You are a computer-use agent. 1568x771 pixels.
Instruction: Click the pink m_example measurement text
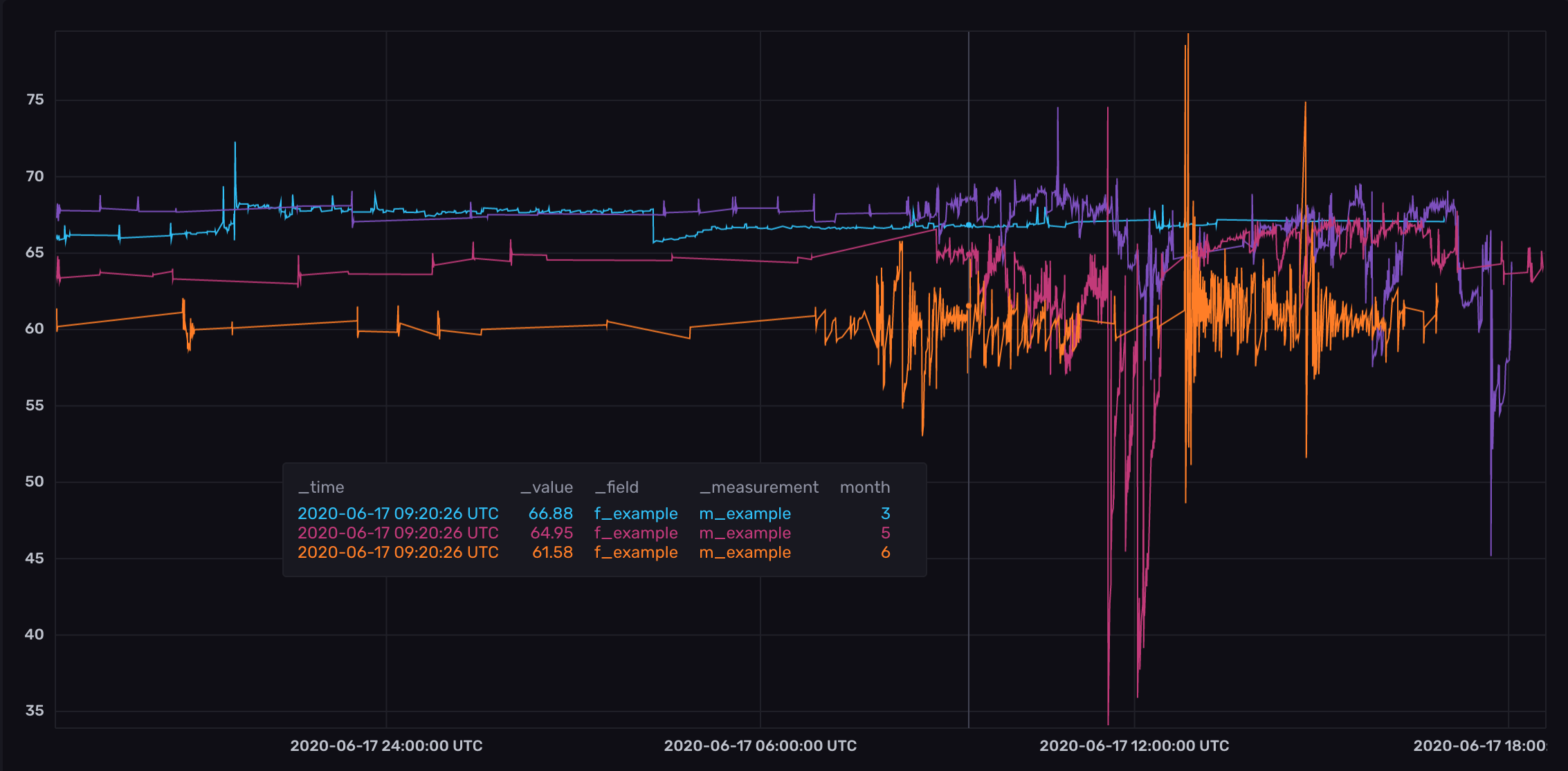pyautogui.click(x=745, y=533)
